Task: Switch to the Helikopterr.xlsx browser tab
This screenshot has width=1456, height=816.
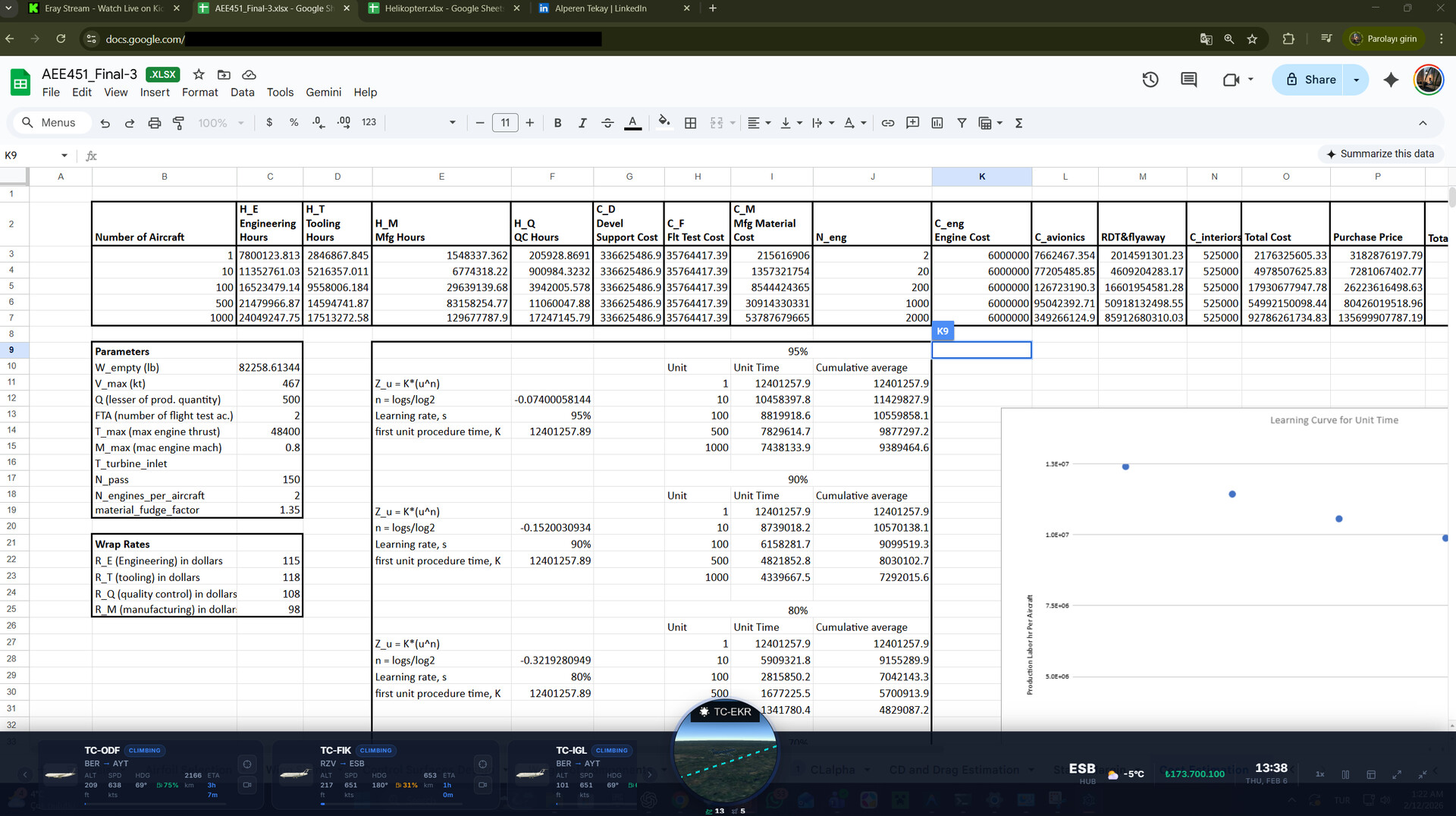Action: pos(436,8)
